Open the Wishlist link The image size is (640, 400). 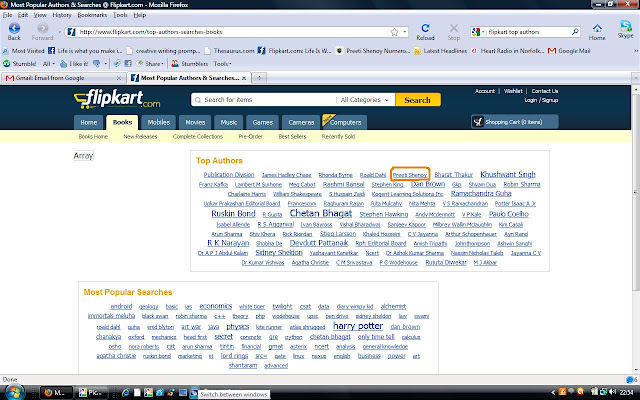click(x=513, y=91)
